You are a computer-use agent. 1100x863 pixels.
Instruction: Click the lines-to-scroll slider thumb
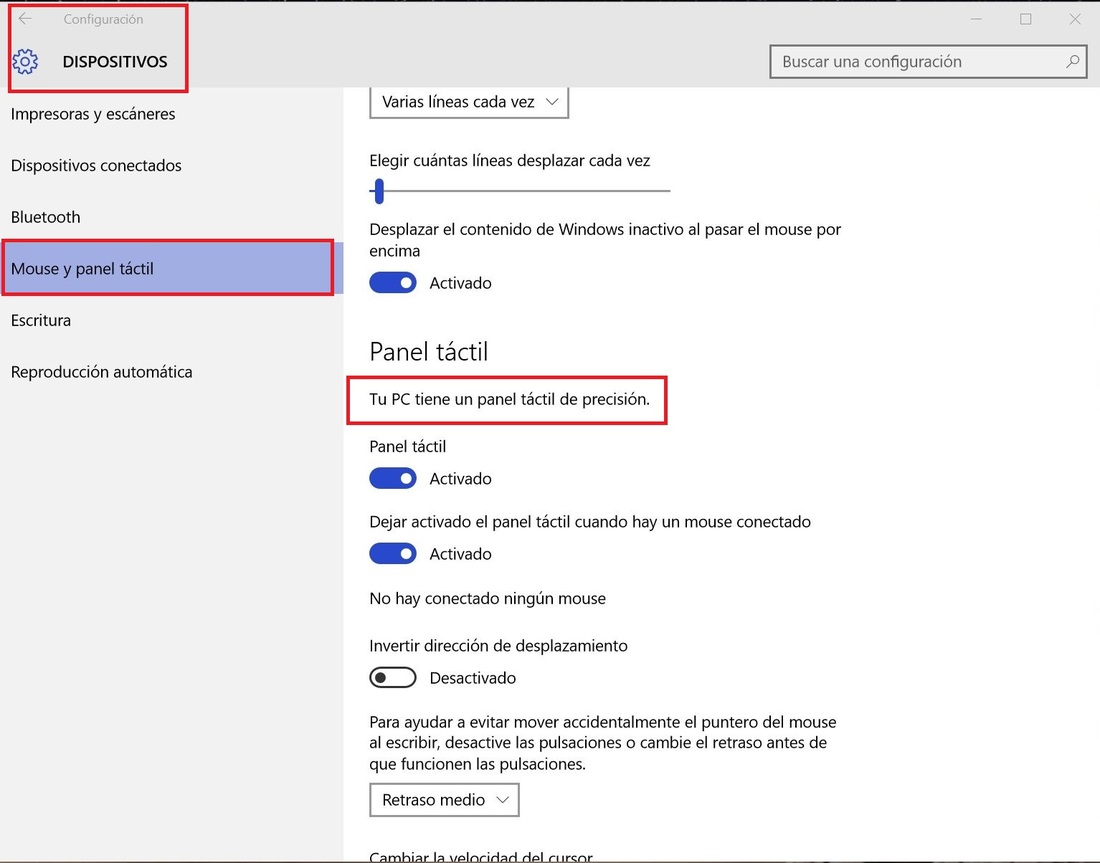379,191
